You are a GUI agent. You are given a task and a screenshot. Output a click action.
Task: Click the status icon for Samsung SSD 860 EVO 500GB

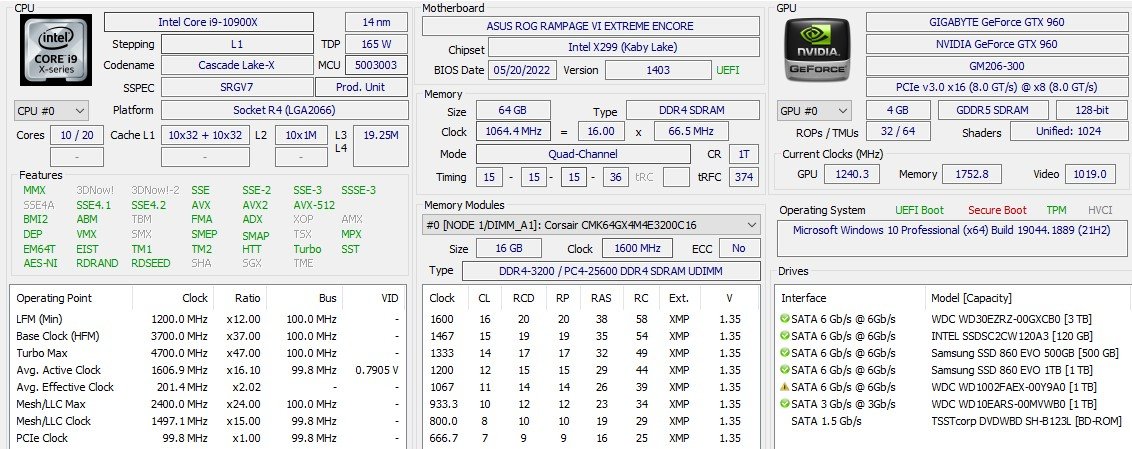[785, 352]
